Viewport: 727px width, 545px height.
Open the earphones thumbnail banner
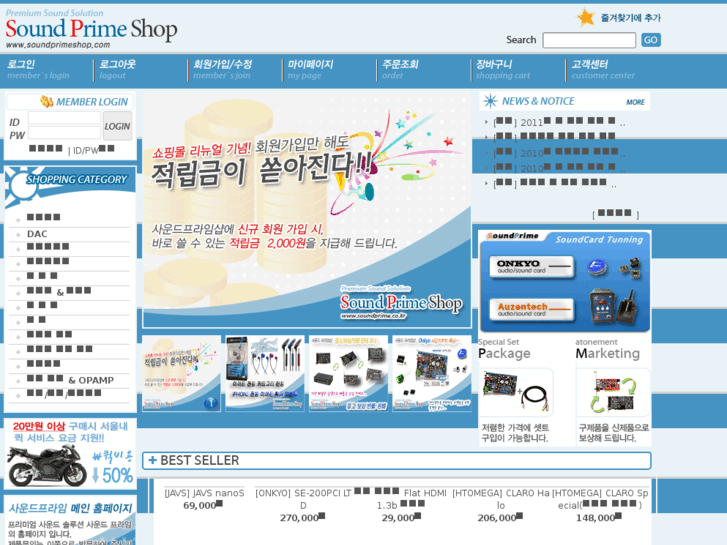pos(265,373)
